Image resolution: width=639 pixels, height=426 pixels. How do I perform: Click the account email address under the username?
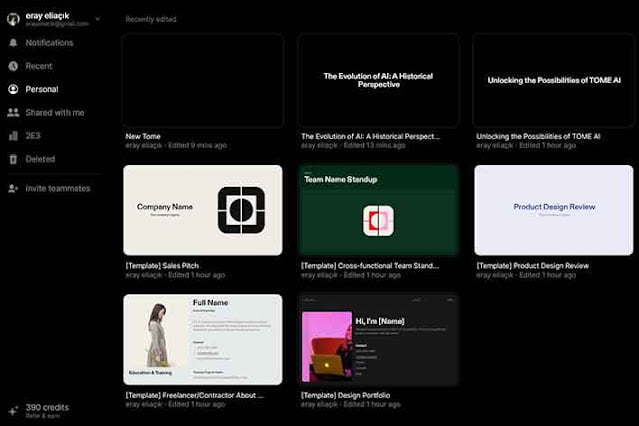pyautogui.click(x=57, y=24)
